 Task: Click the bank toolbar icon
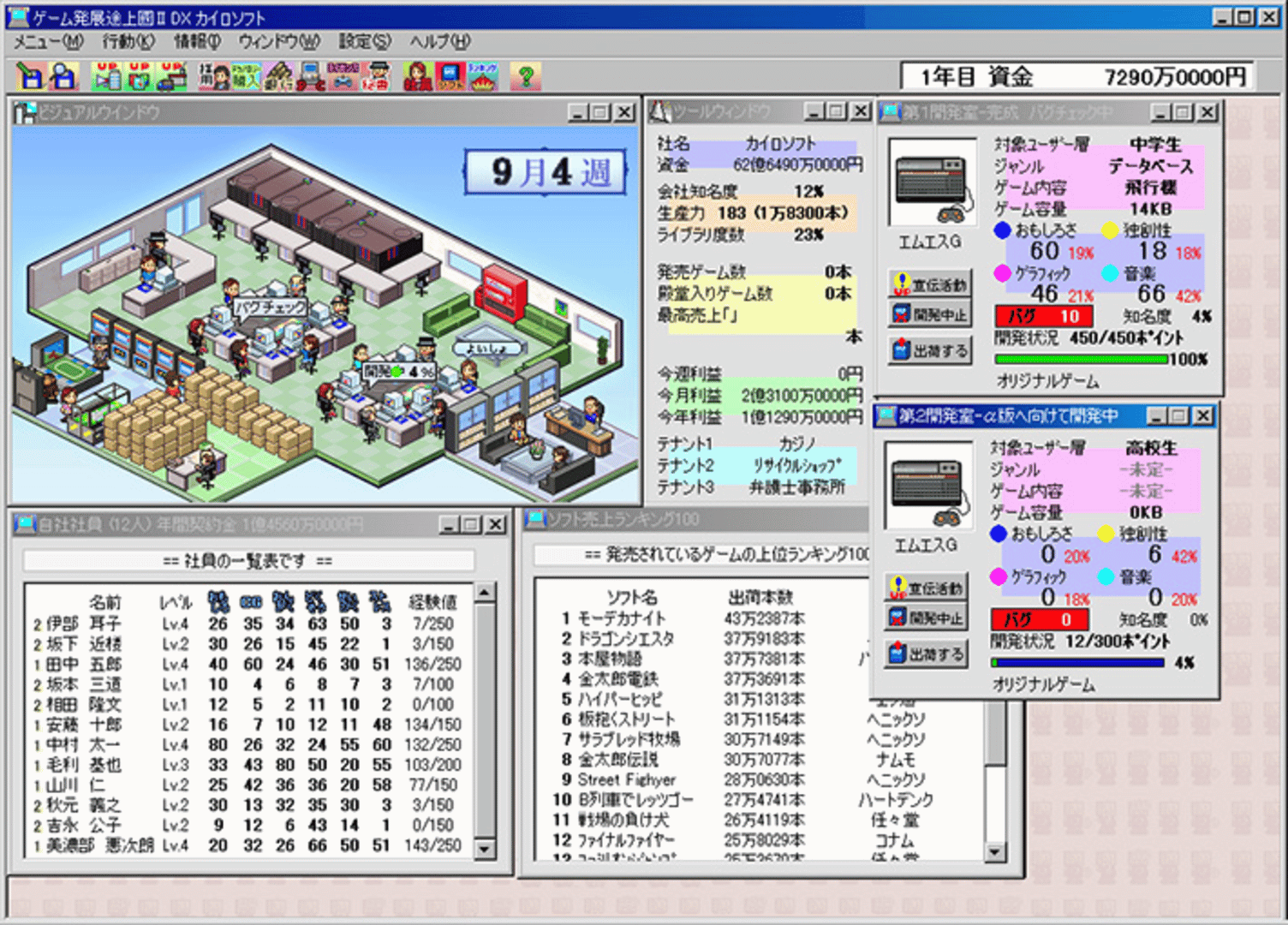[x=278, y=76]
